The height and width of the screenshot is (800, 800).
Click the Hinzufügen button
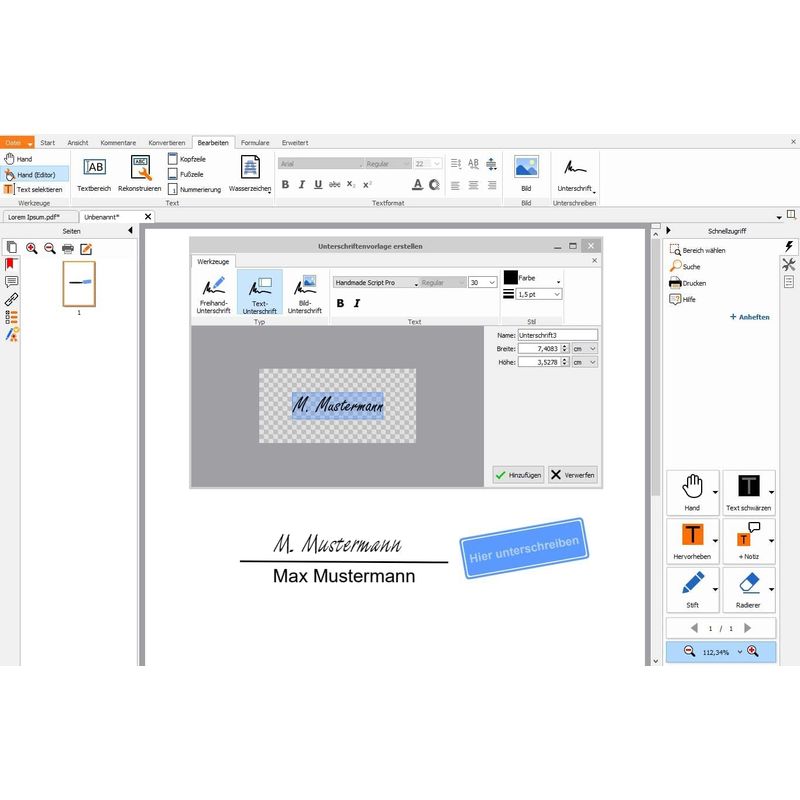tap(518, 475)
